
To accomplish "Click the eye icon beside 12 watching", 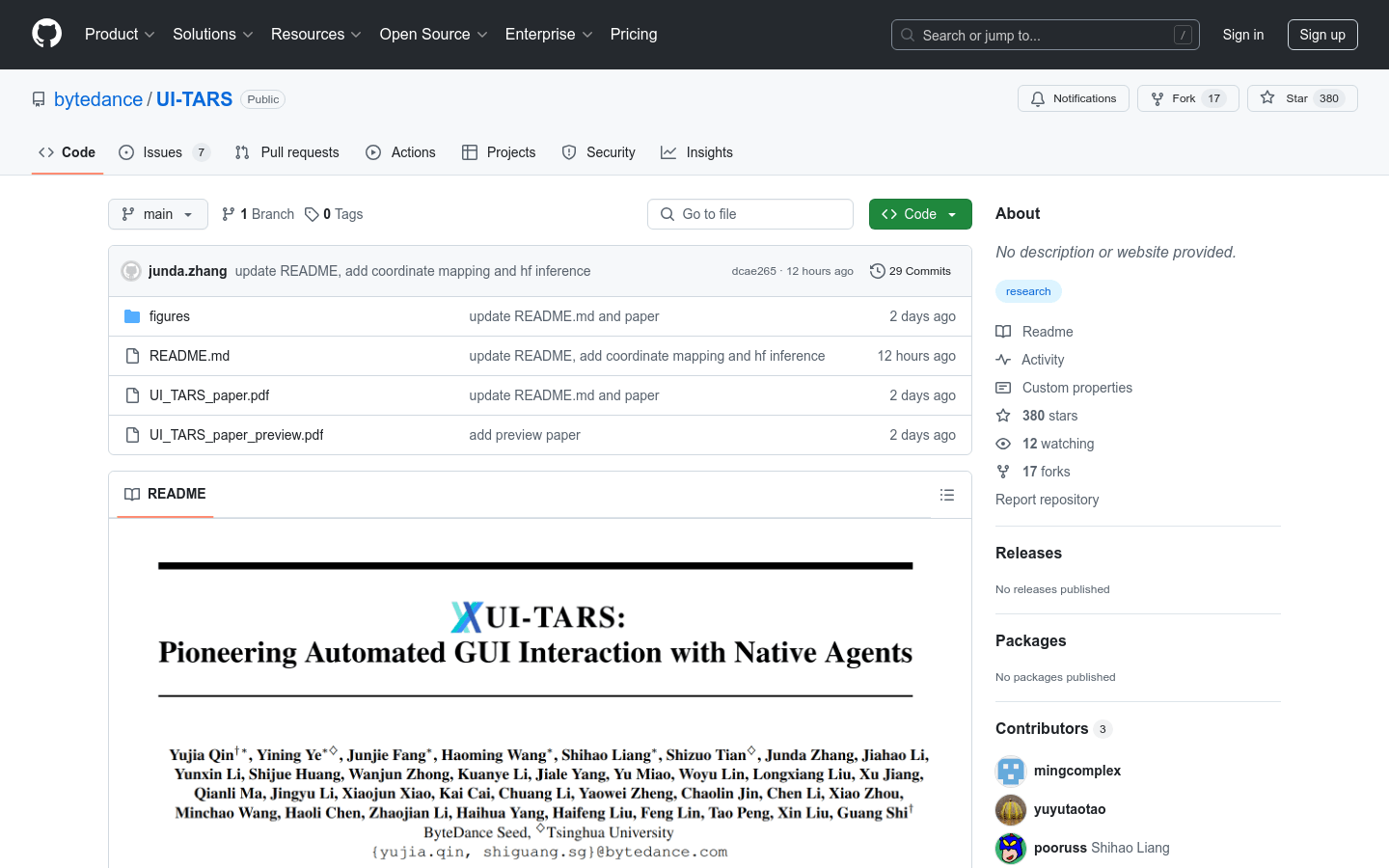I will [x=1003, y=444].
